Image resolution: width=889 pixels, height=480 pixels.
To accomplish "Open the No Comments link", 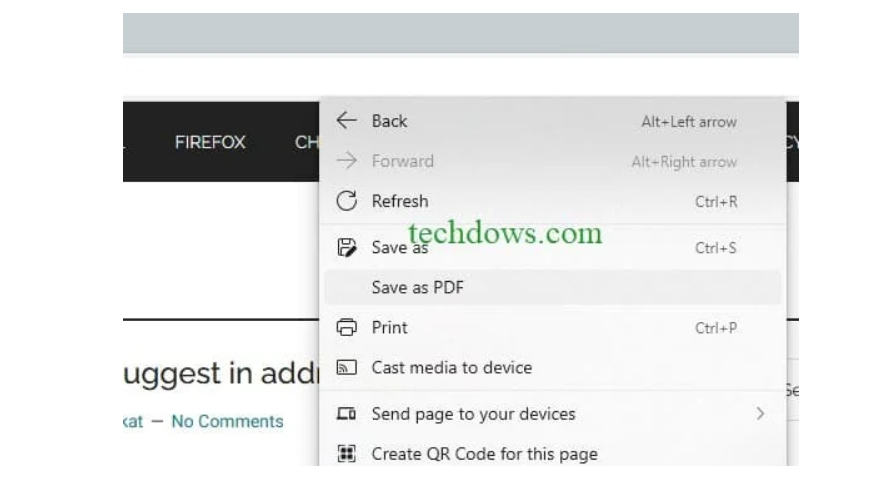I will click(227, 421).
